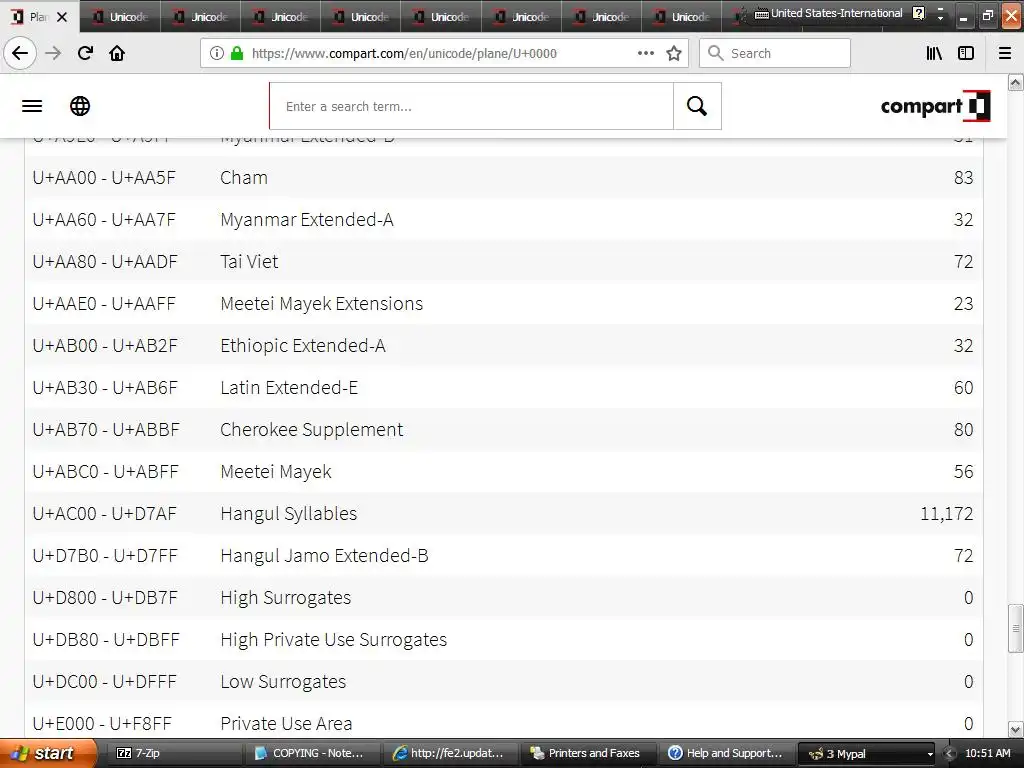Switch to Help and Support taskbar window

point(726,753)
